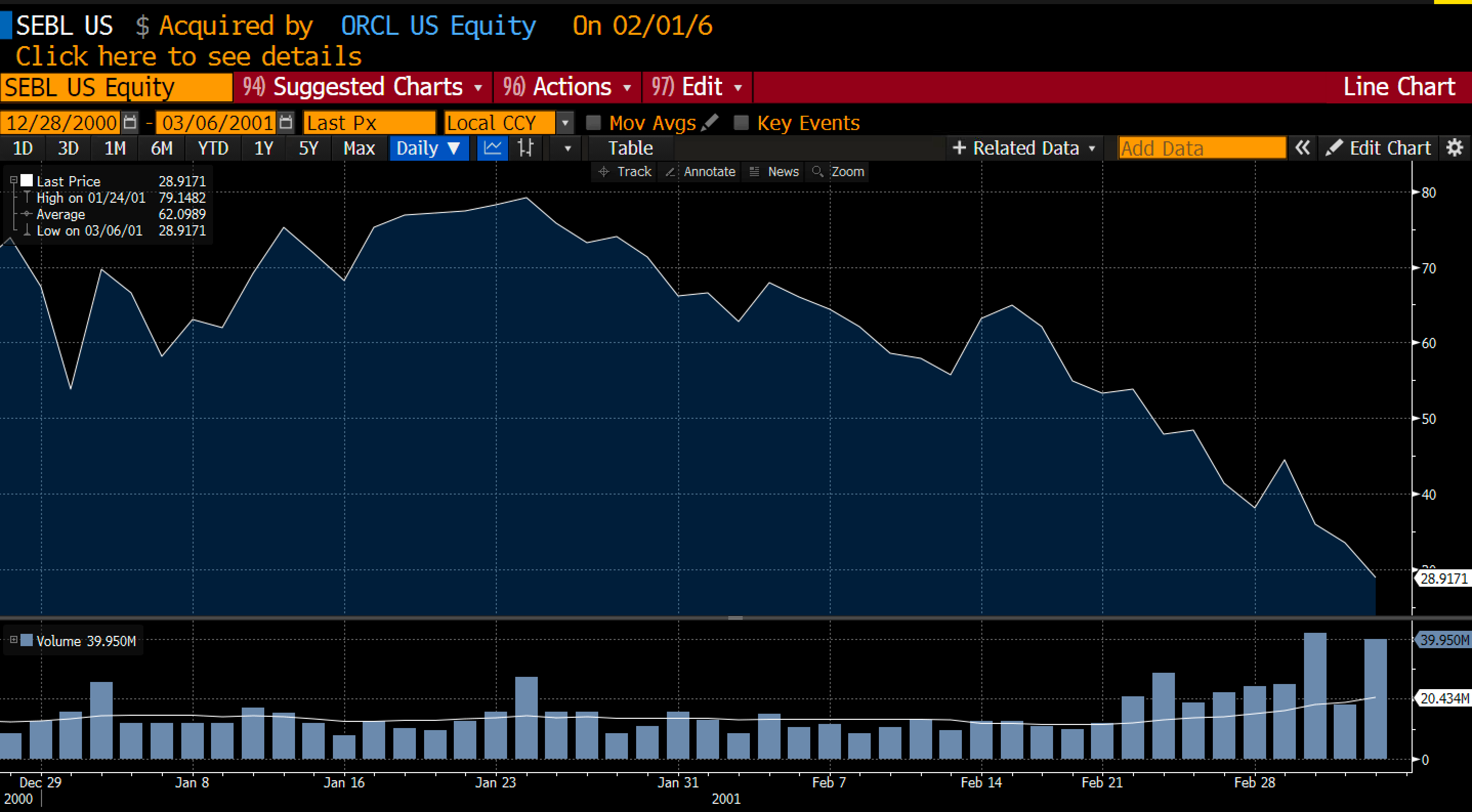1472x812 pixels.
Task: Click the 39.950M volume axis label
Action: point(1442,639)
